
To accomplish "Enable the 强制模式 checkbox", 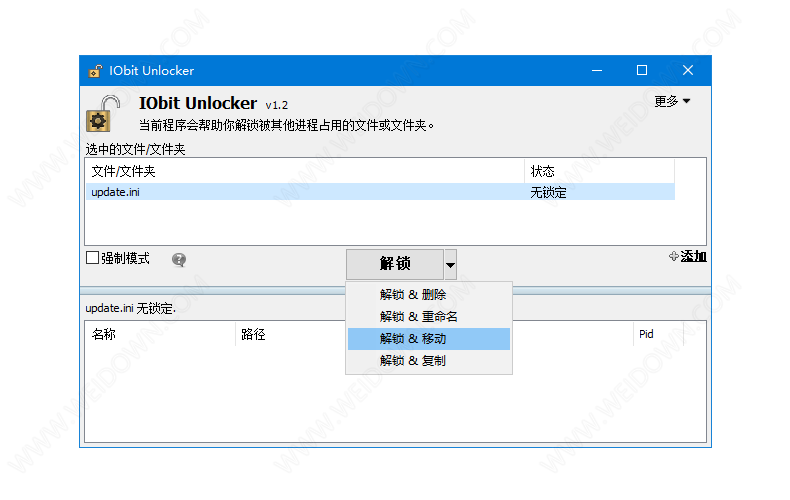I will click(92, 258).
